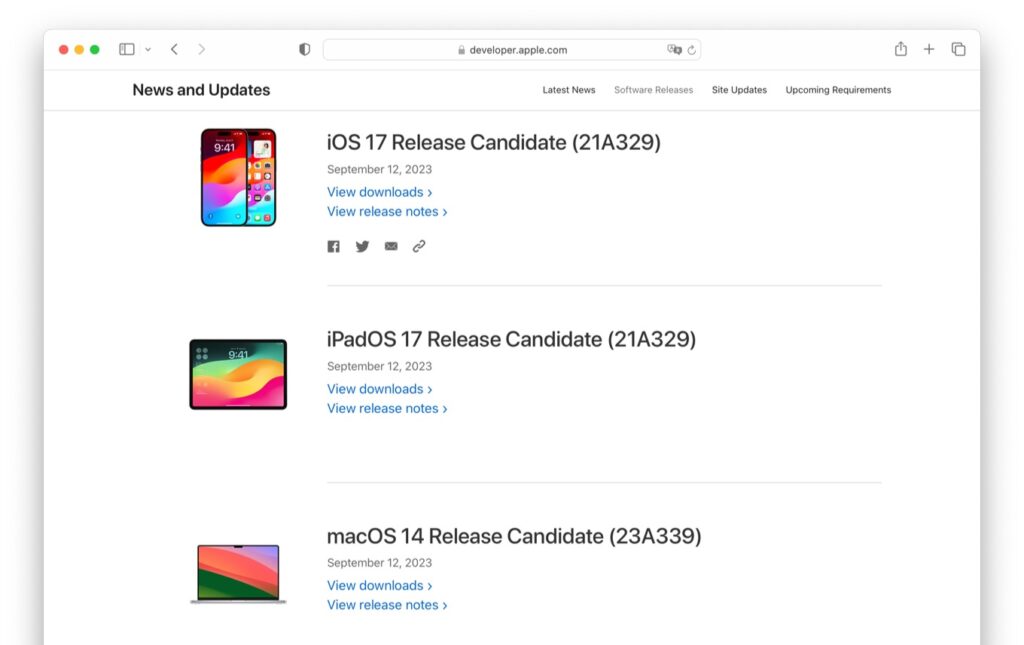This screenshot has width=1024, height=645.
Task: Select the Upcoming Requirements tab
Action: (838, 90)
